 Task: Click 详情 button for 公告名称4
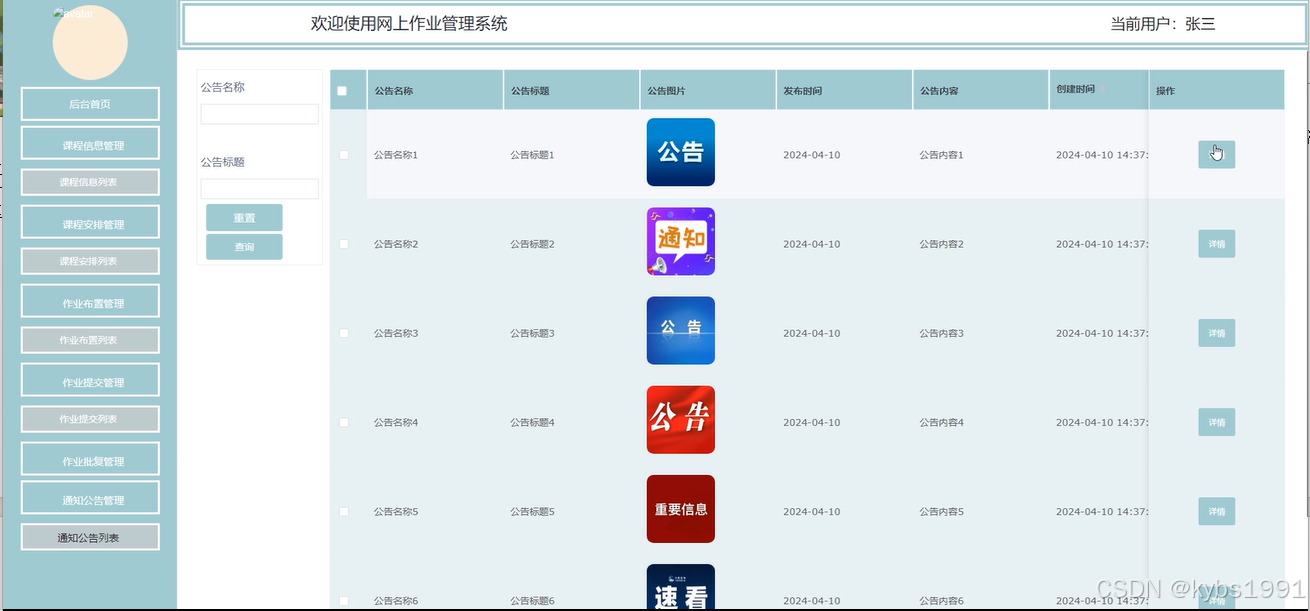click(x=1216, y=422)
